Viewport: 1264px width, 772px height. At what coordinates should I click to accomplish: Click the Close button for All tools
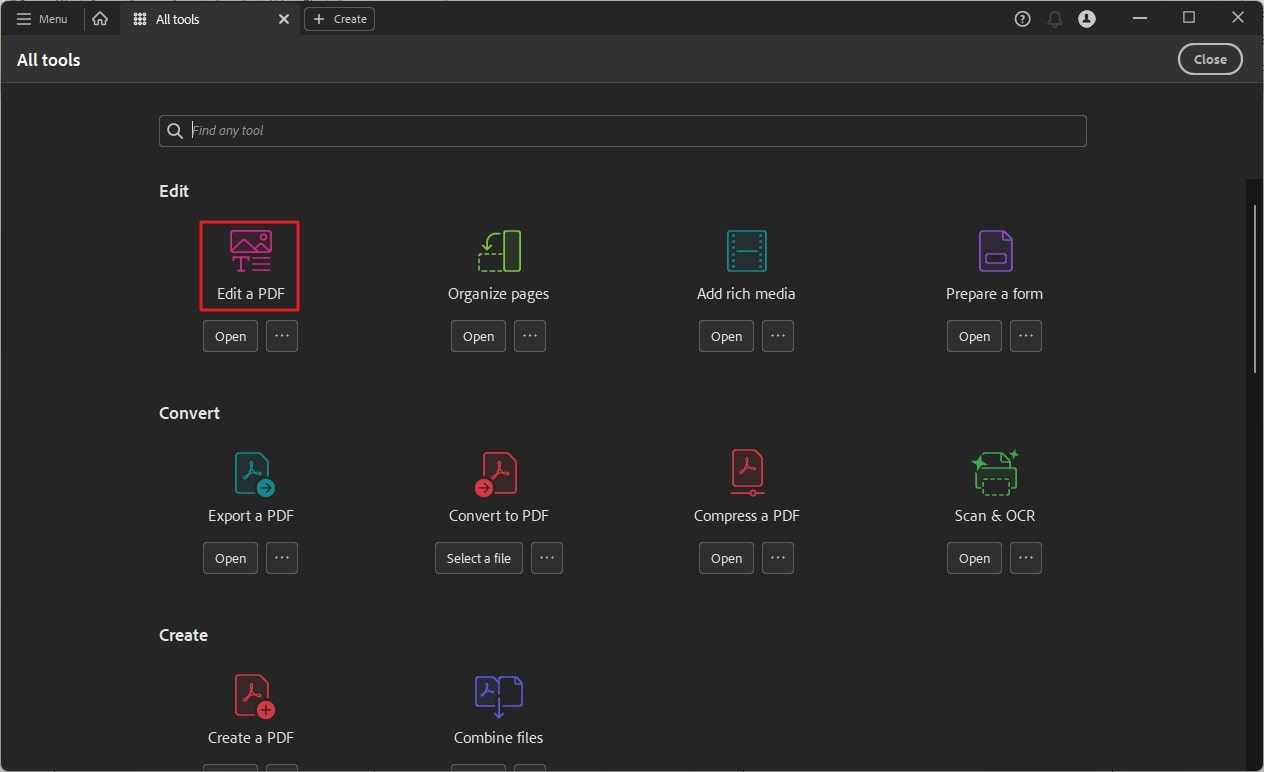click(1210, 59)
